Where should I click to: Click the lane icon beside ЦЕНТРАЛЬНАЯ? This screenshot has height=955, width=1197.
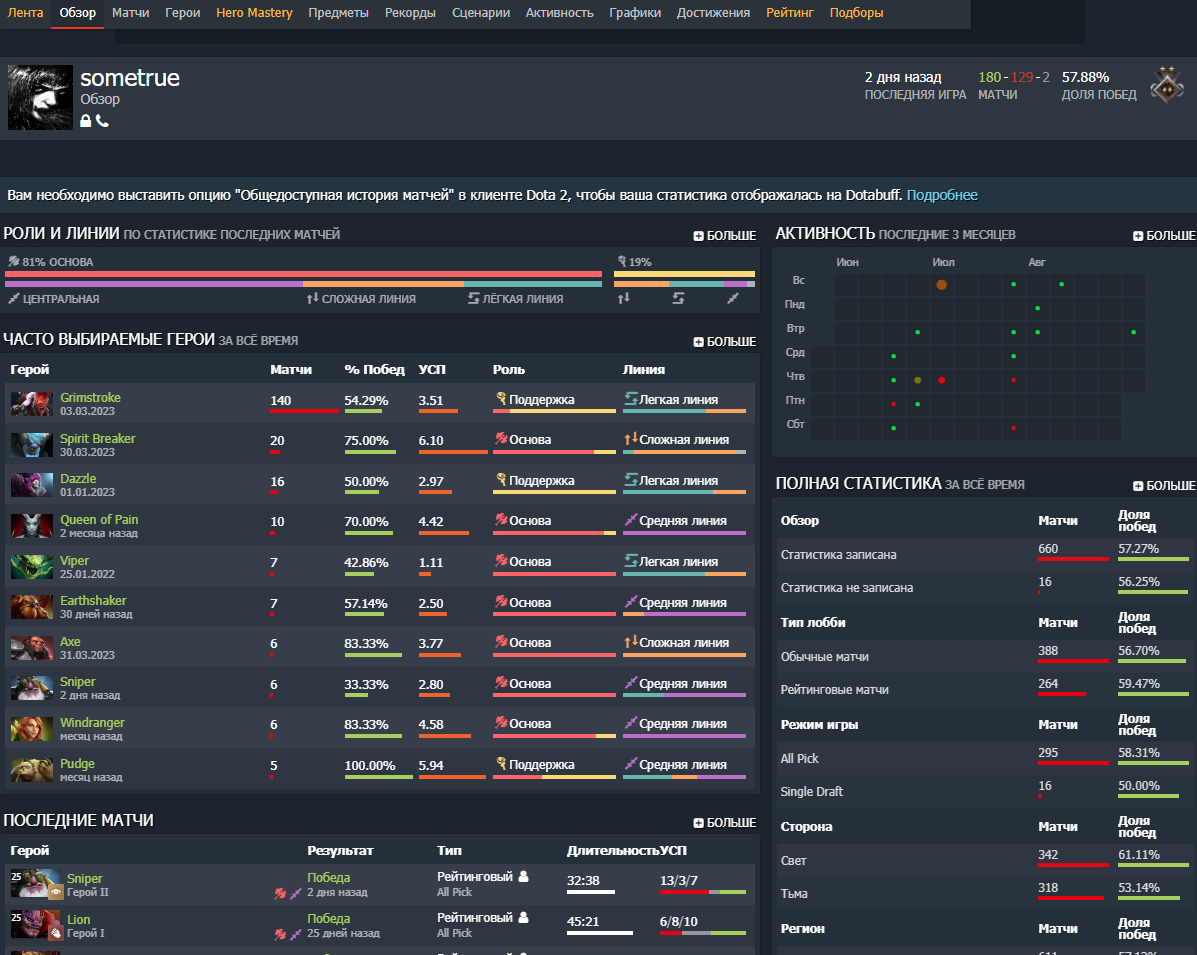tap(13, 298)
